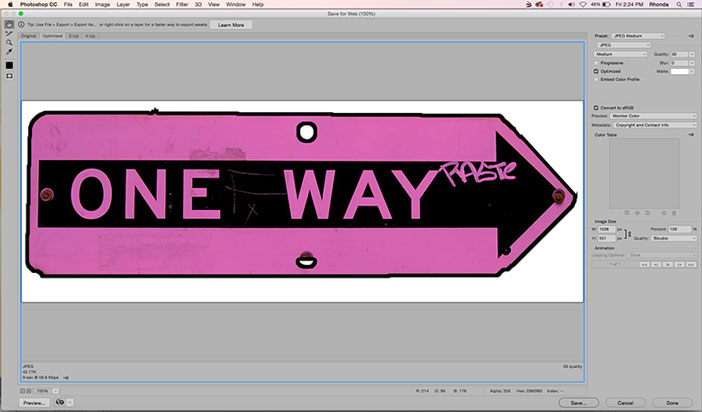Click the browser preview icon next to Preview
This screenshot has height=412, width=702.
tap(60, 402)
